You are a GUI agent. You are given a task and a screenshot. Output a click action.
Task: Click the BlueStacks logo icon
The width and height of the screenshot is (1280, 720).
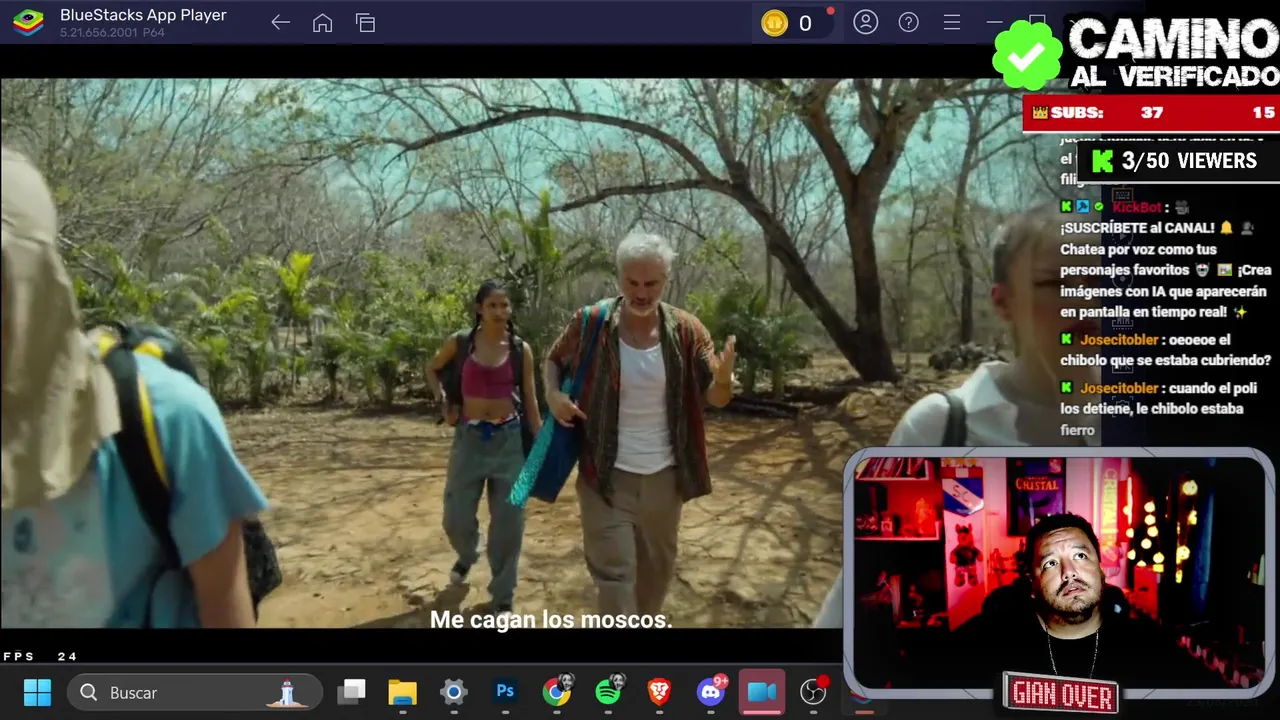point(28,22)
